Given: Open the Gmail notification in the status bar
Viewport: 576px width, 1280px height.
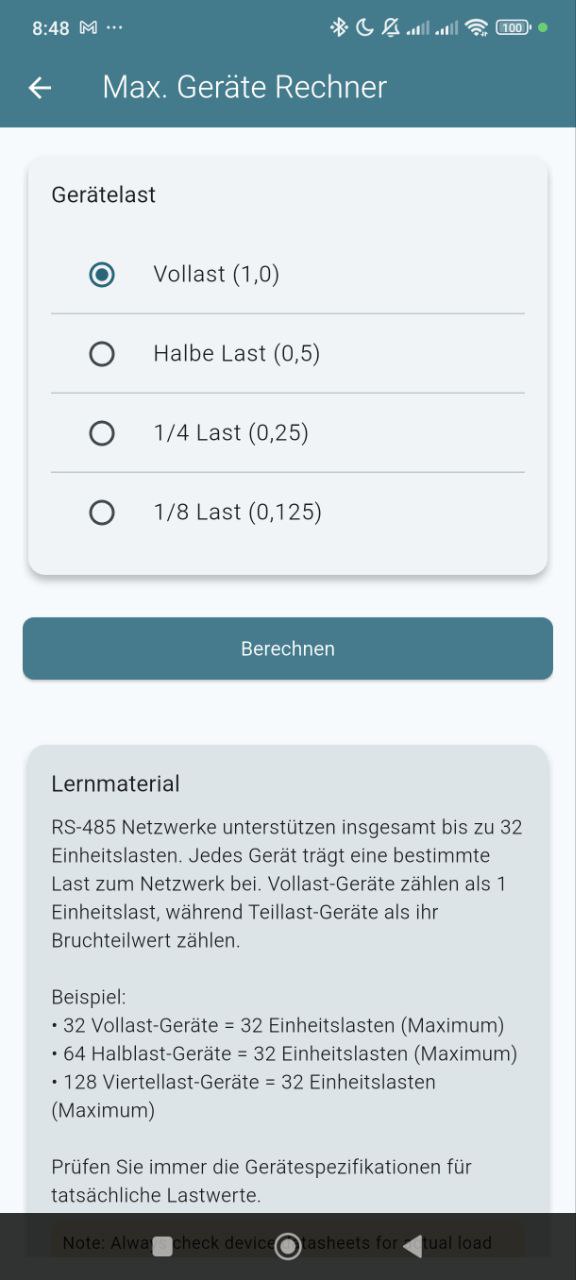Looking at the screenshot, I should [x=89, y=27].
